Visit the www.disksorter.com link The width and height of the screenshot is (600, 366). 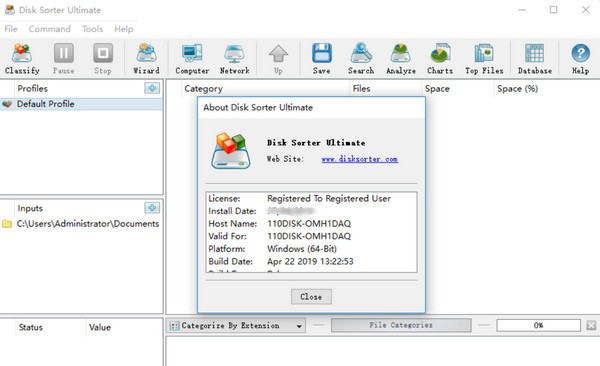tap(360, 159)
